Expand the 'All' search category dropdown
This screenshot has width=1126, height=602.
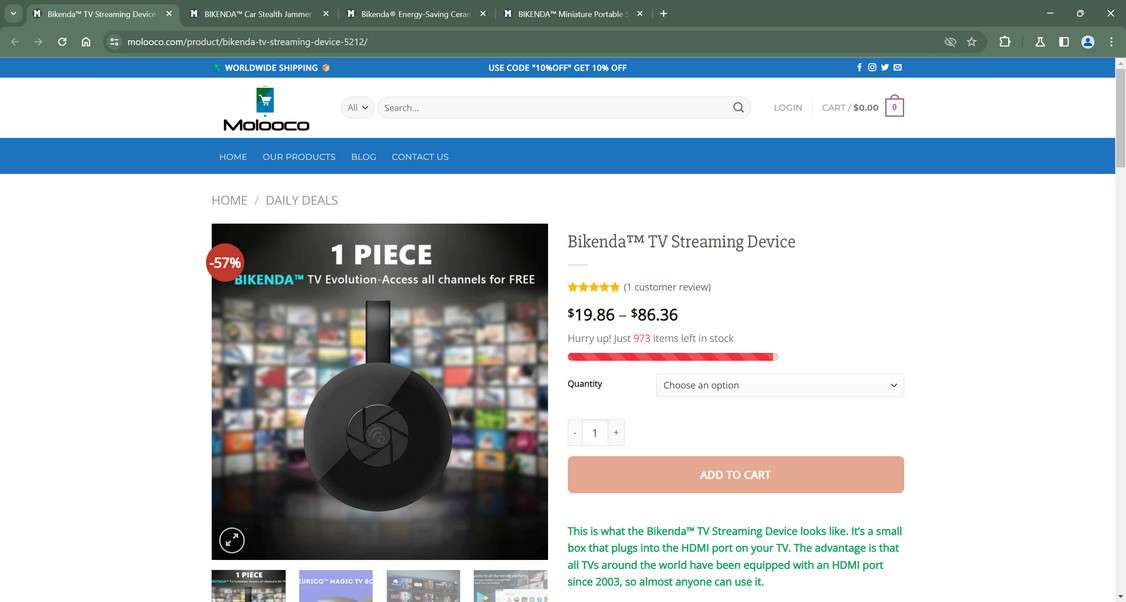point(357,108)
